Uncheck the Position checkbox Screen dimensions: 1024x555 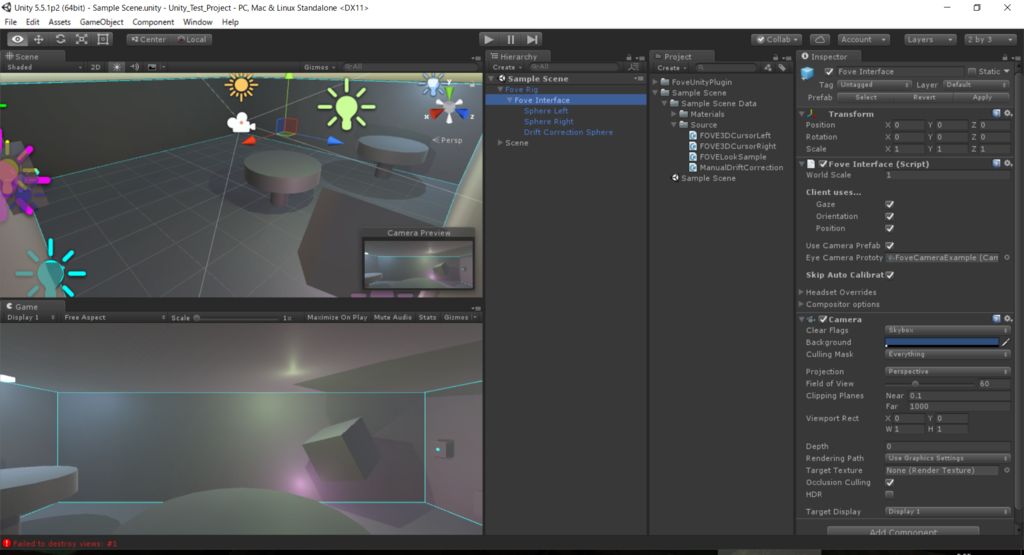point(889,229)
